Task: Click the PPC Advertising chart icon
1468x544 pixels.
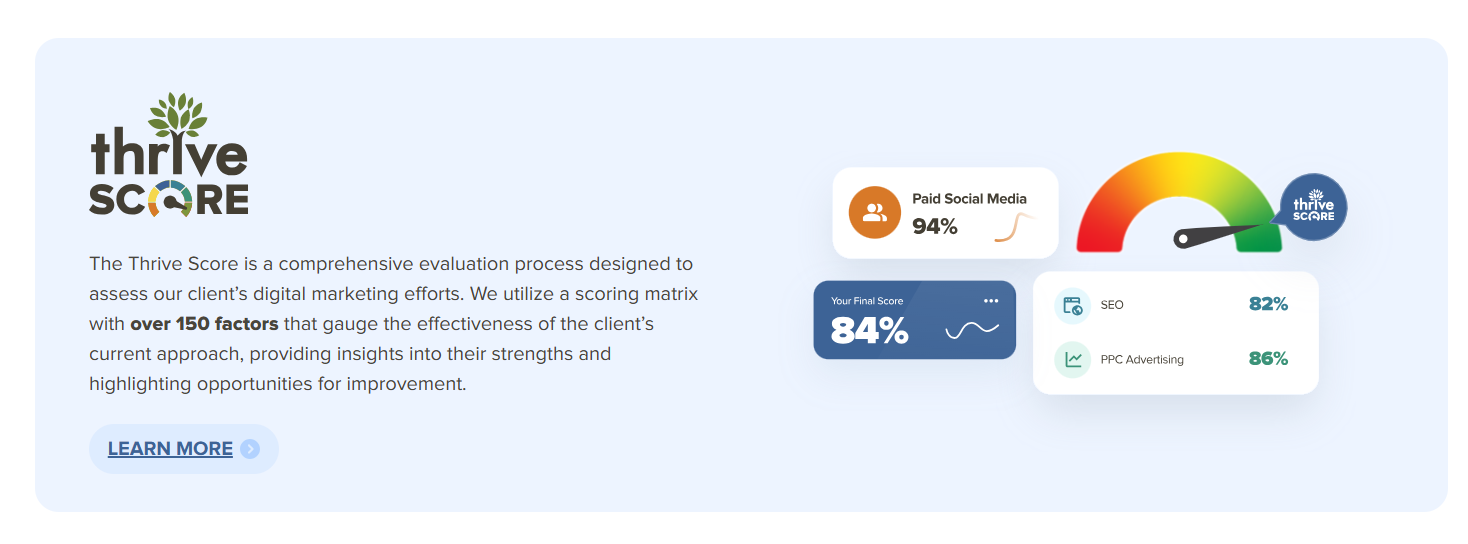Action: click(x=1073, y=359)
